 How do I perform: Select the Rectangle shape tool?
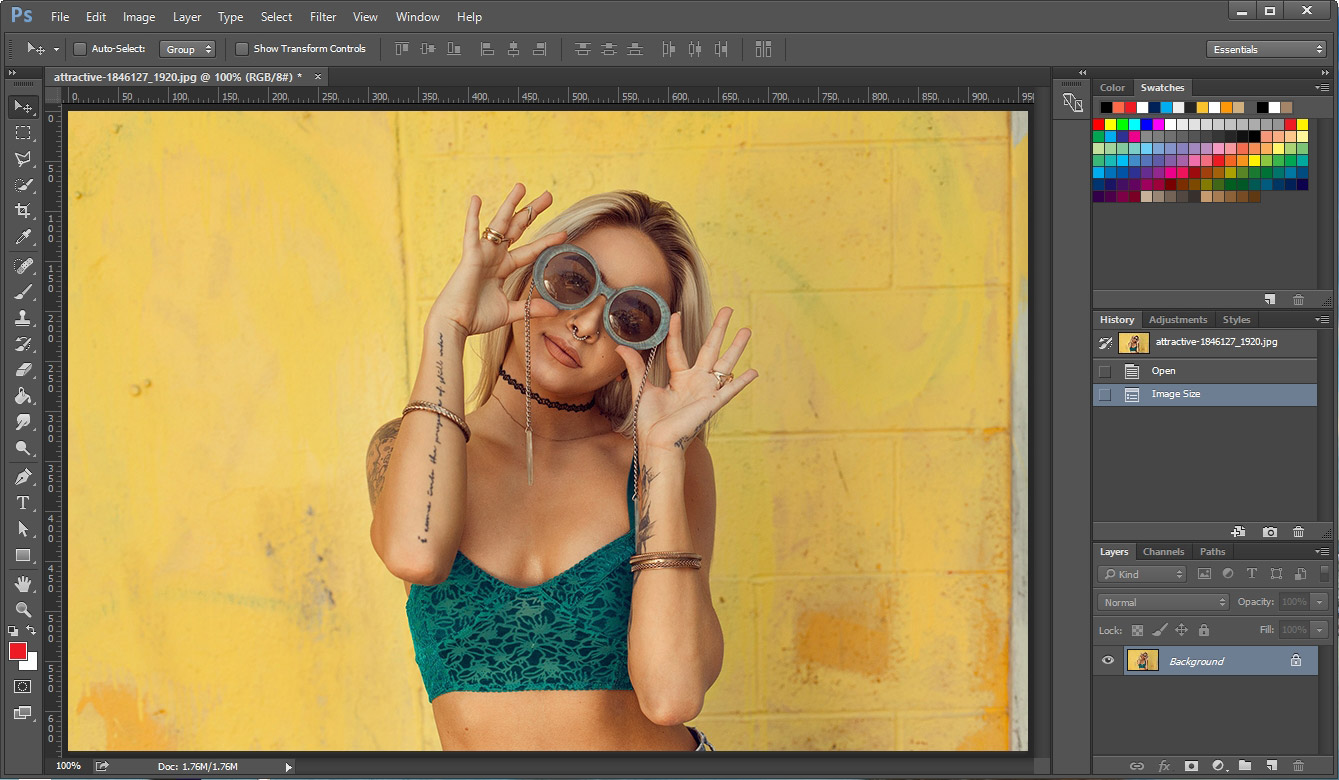[23, 555]
